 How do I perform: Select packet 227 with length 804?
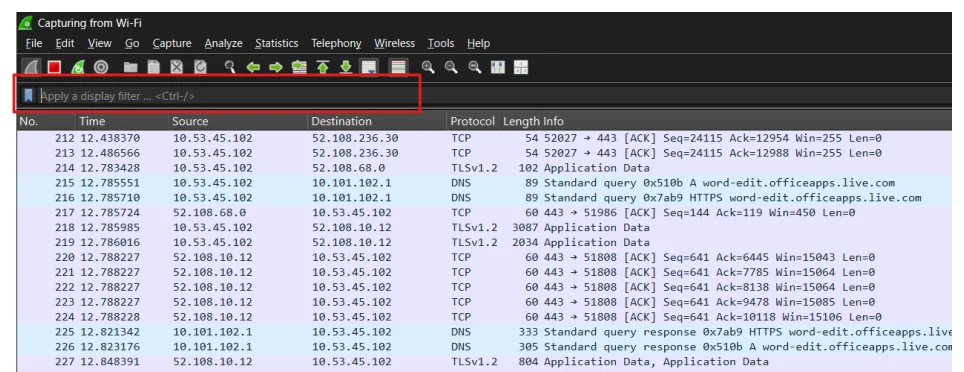pos(484,362)
